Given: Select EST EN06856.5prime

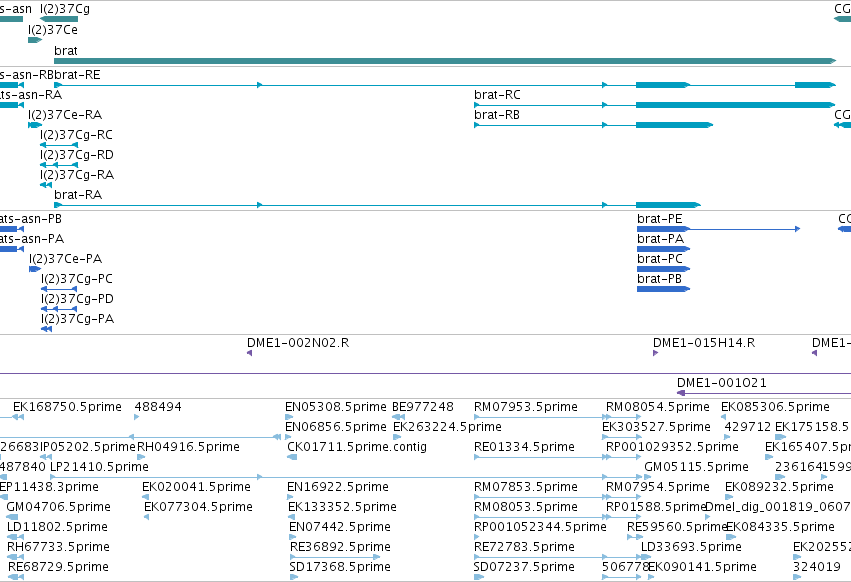Looking at the screenshot, I should (x=336, y=427).
